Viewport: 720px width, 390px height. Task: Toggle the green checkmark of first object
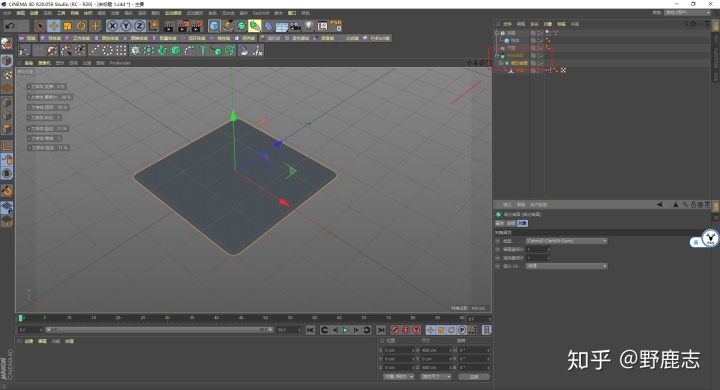pyautogui.click(x=542, y=33)
